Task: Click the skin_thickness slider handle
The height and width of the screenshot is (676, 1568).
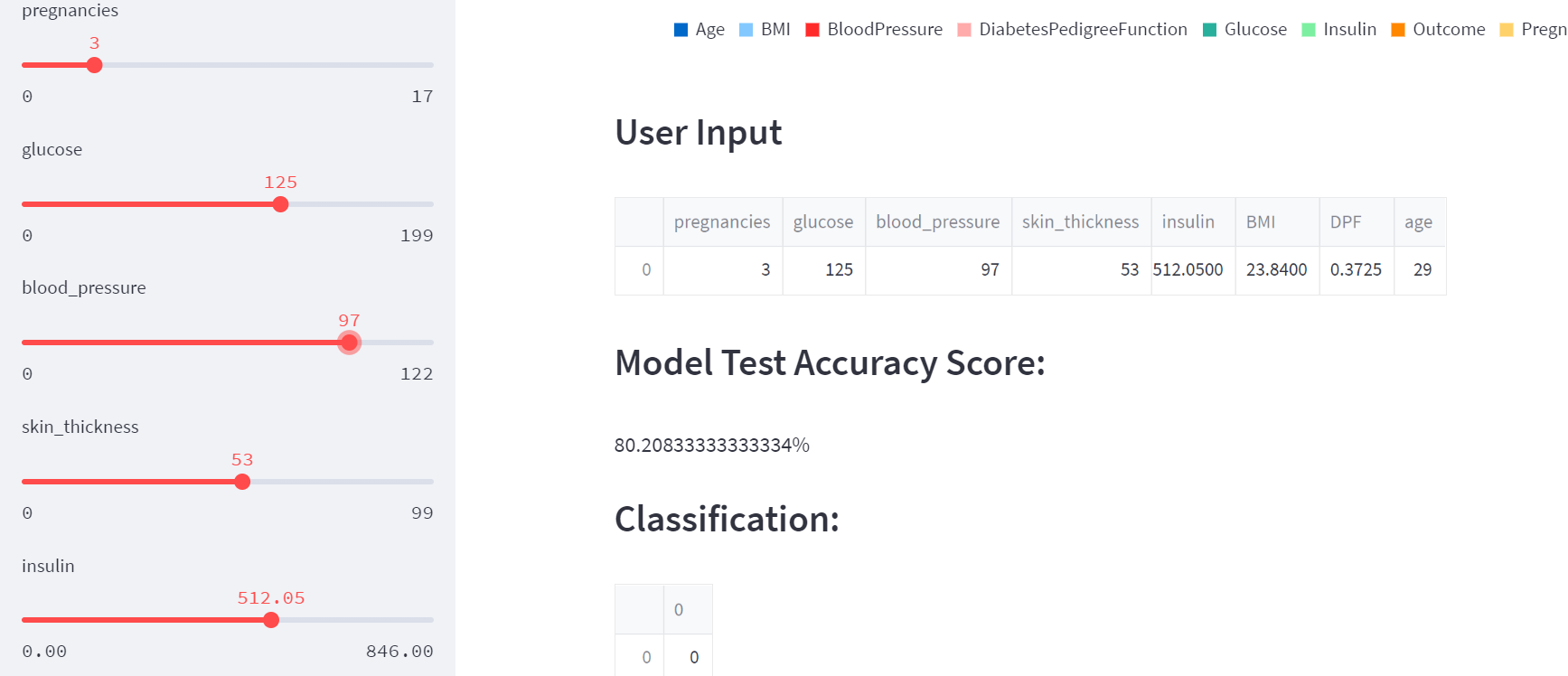Action: click(x=242, y=481)
